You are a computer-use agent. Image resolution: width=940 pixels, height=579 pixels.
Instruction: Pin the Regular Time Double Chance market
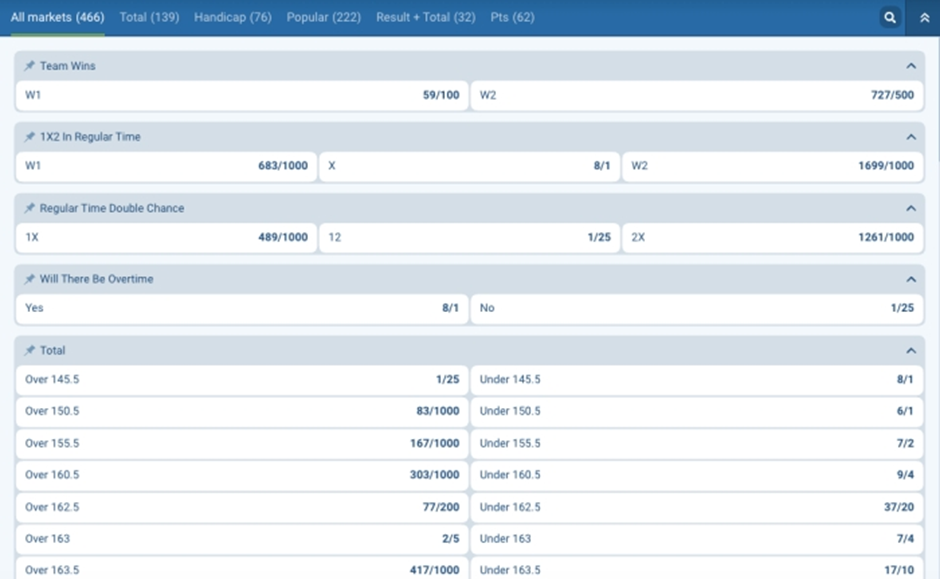[30, 208]
